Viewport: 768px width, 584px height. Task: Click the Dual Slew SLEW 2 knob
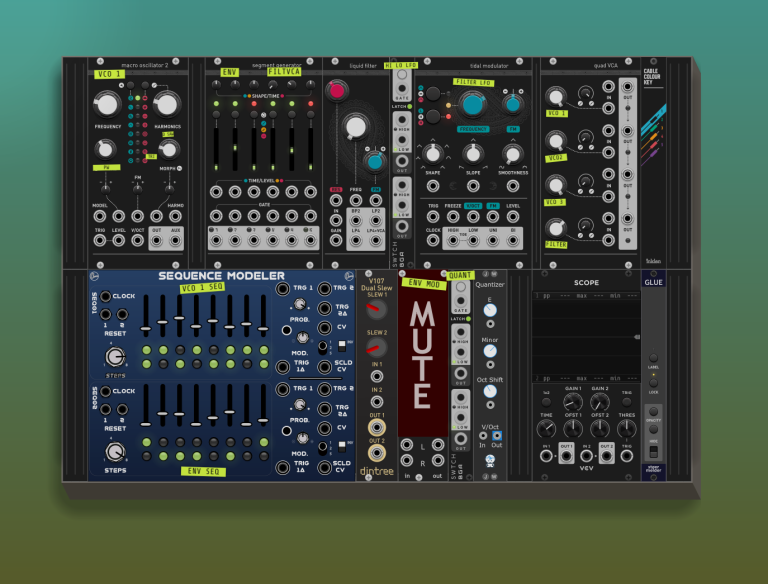pyautogui.click(x=376, y=348)
